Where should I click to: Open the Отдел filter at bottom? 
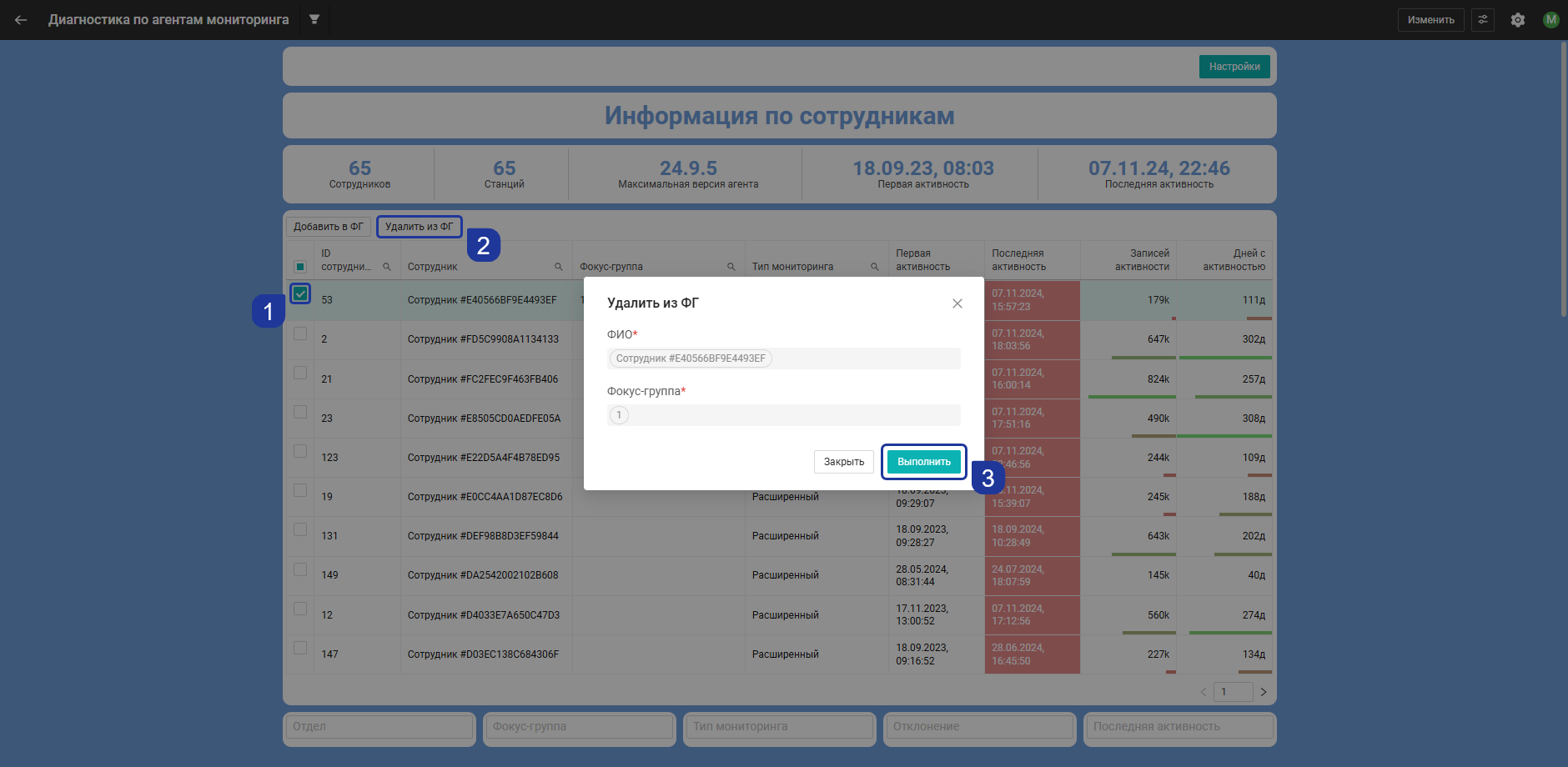[379, 727]
